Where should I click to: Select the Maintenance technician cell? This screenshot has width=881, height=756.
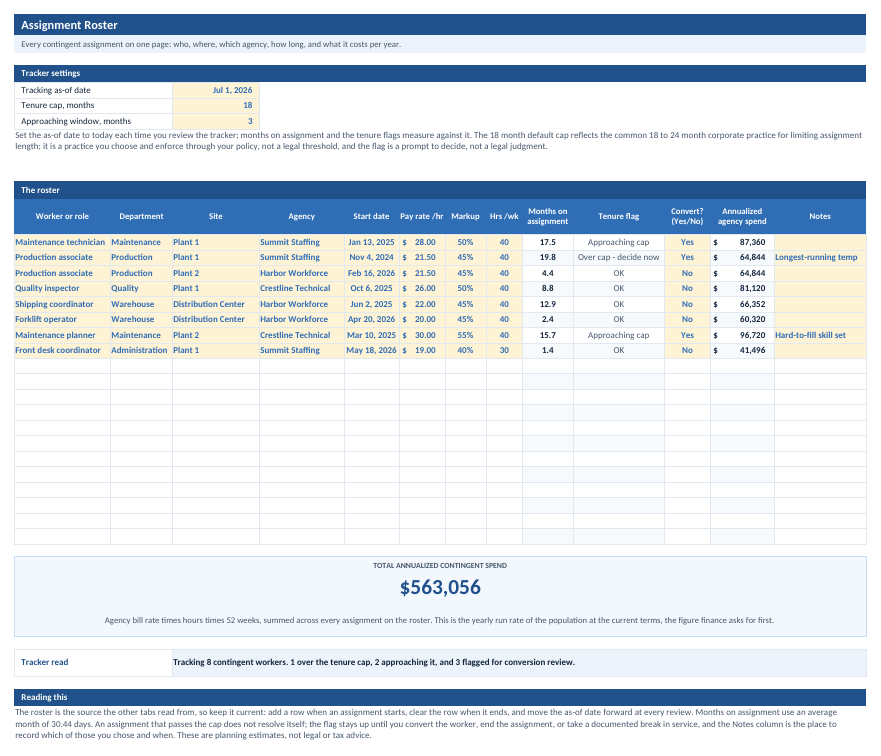[x=62, y=242]
